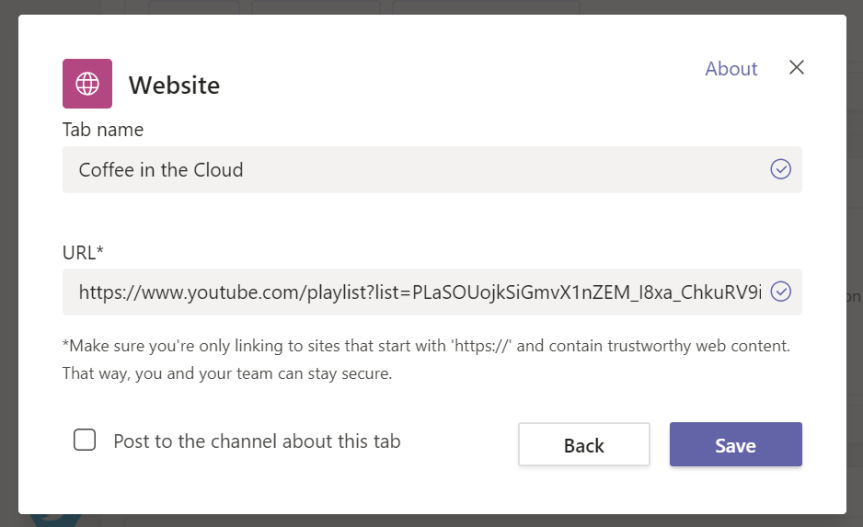863x527 pixels.
Task: Close the Website tab dialog
Action: coord(796,68)
